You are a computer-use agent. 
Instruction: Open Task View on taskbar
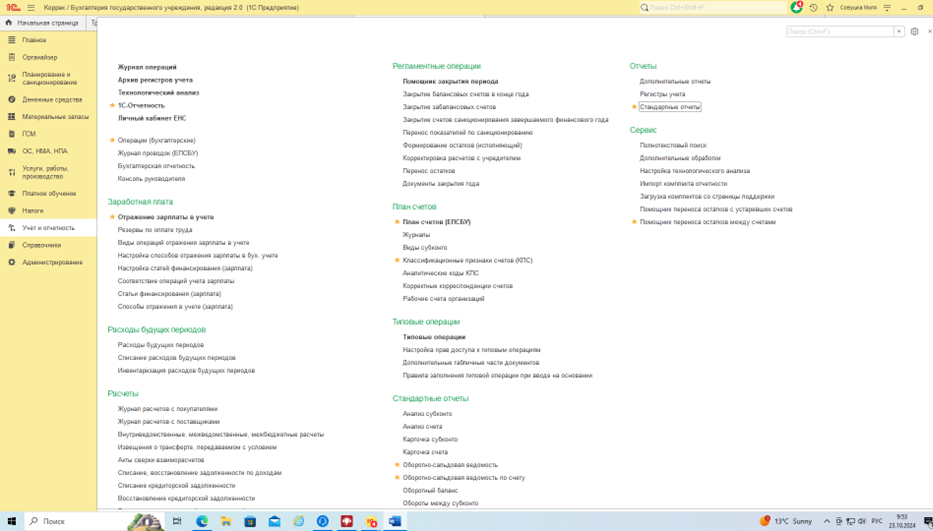(x=177, y=521)
